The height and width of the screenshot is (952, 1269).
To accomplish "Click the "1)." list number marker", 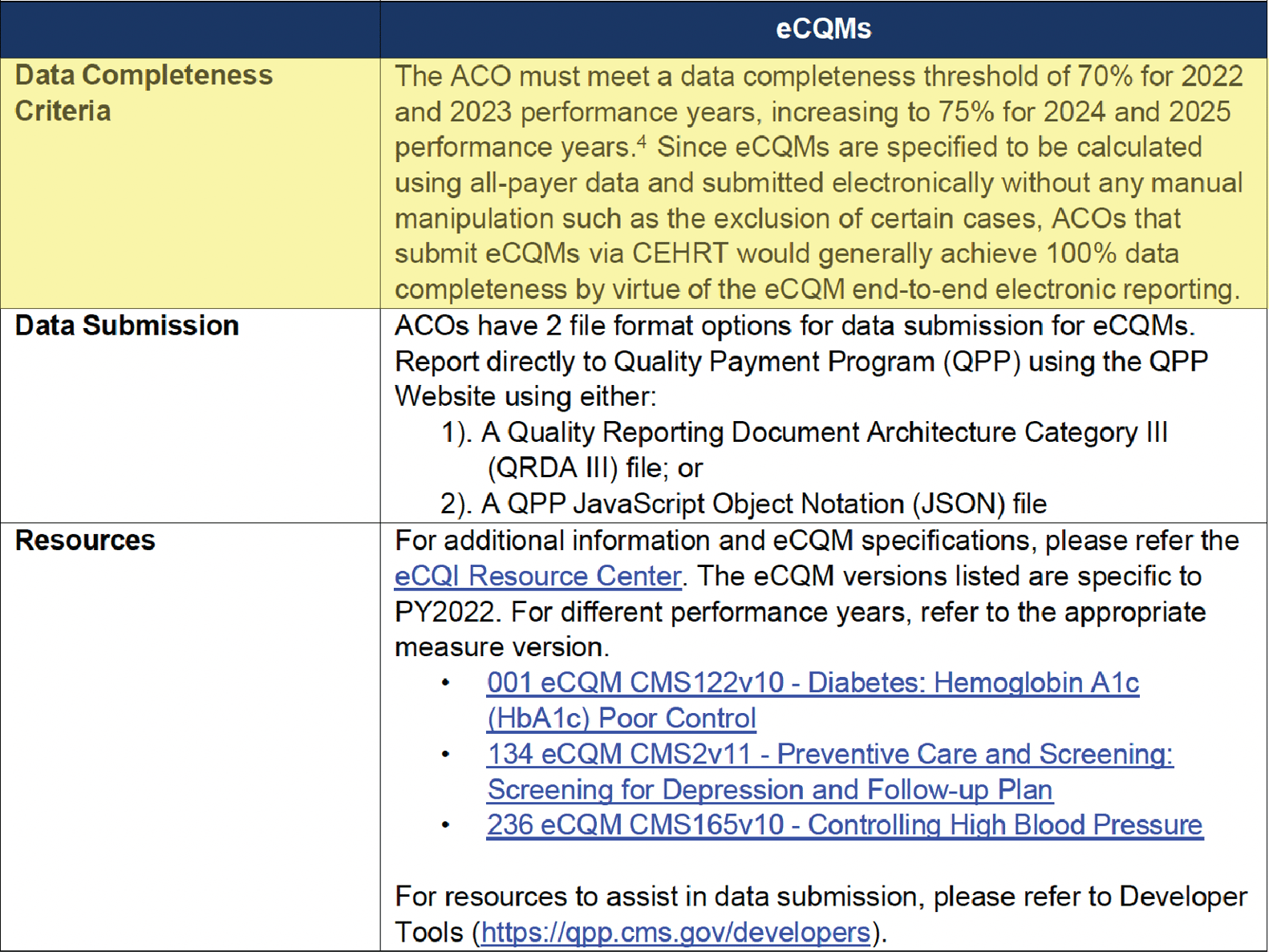I will [x=456, y=433].
